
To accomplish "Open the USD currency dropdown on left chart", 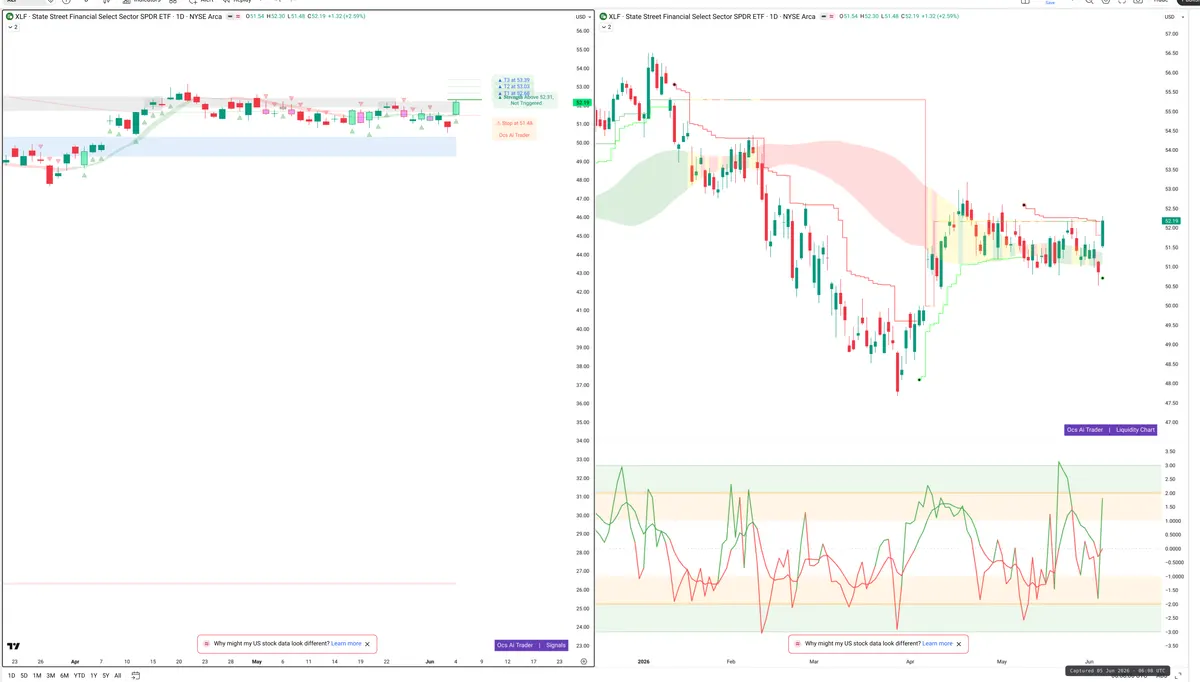I will (x=582, y=17).
